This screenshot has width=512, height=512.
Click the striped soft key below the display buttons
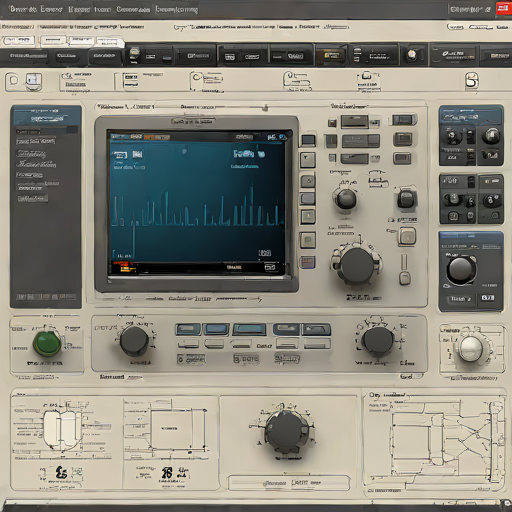pyautogui.click(x=307, y=262)
